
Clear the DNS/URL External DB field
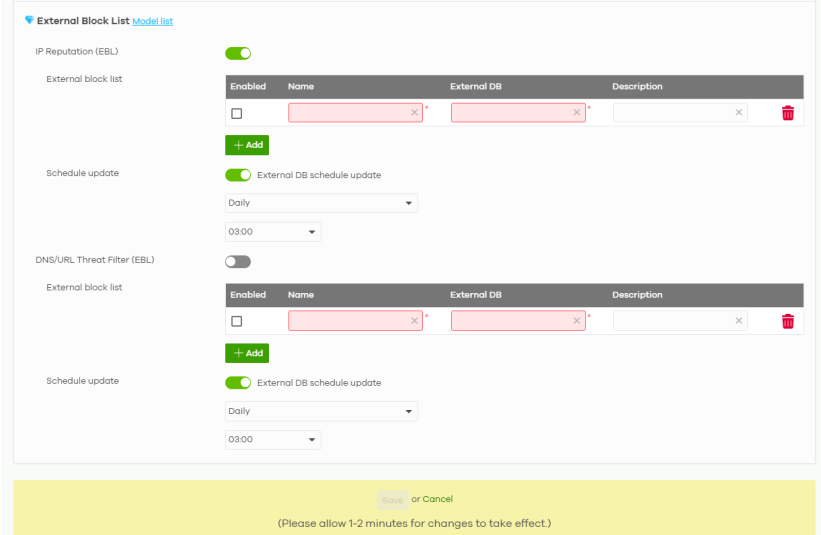coord(577,321)
